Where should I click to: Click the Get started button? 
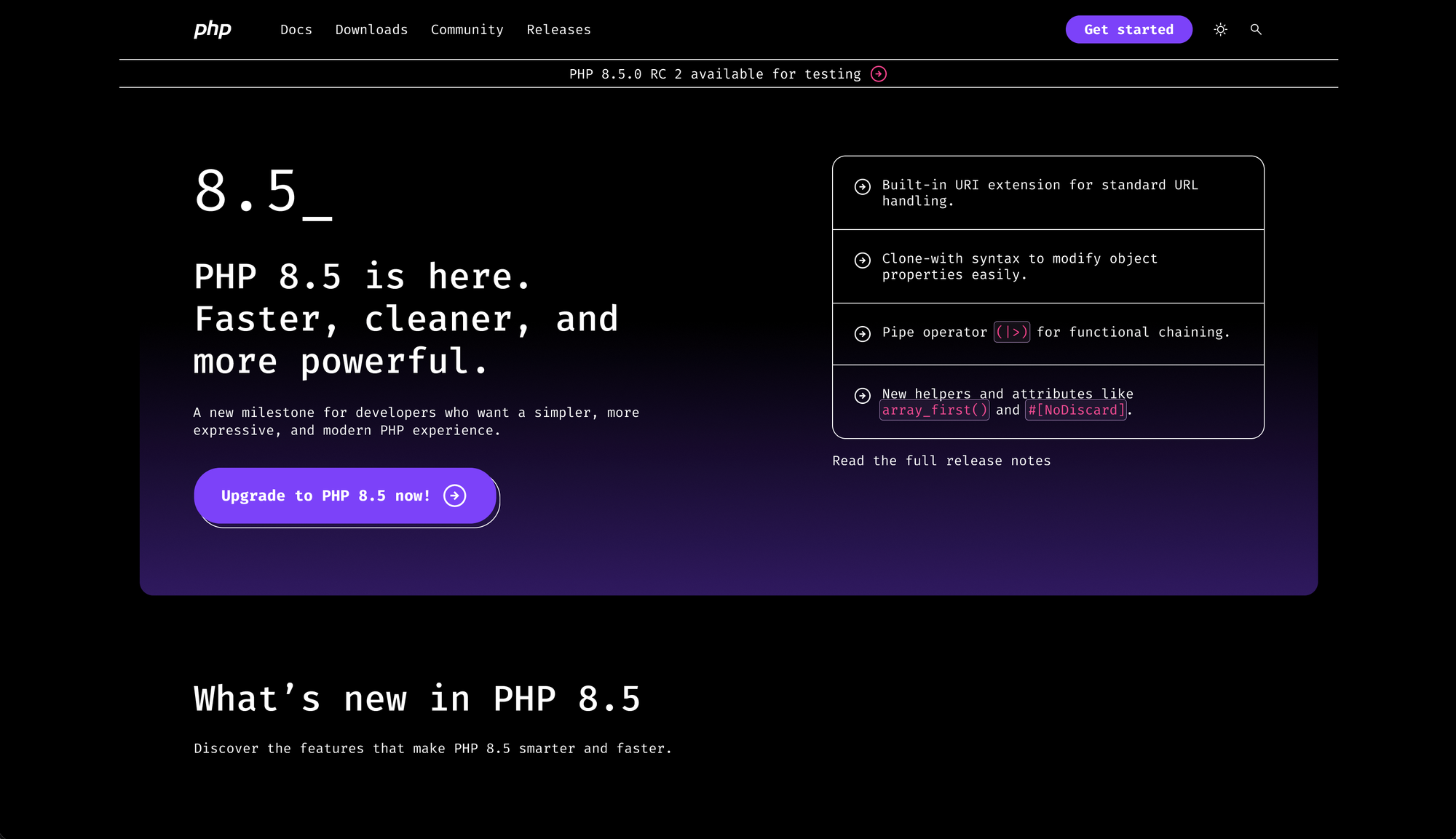pos(1129,30)
